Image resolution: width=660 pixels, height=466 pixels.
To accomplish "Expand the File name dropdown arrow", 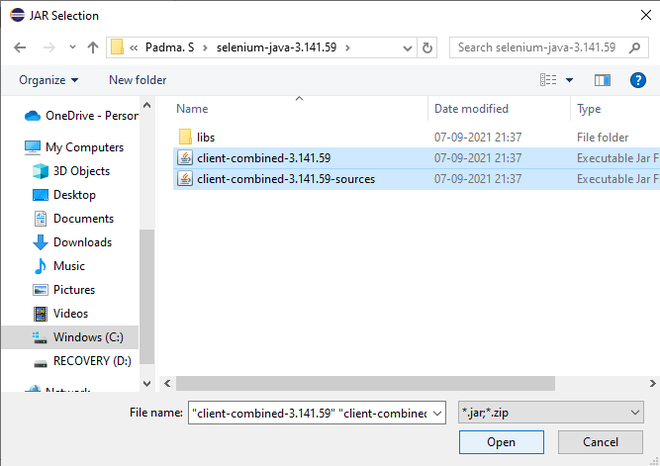I will click(x=437, y=413).
